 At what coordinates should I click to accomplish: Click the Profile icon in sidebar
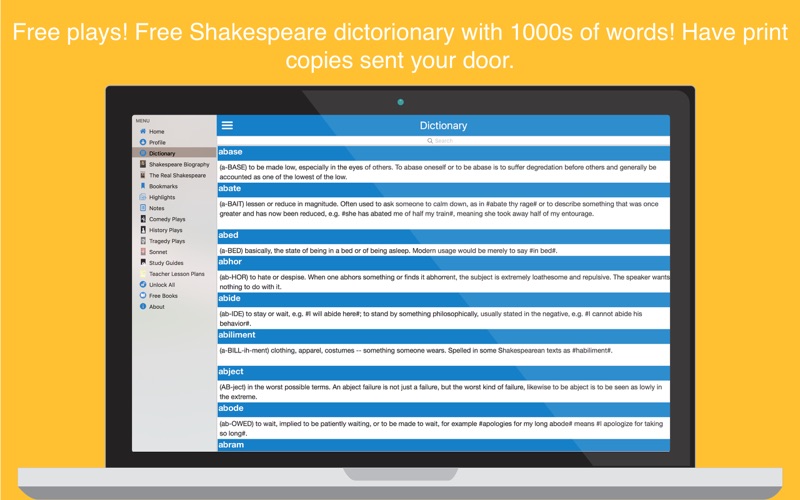point(143,142)
